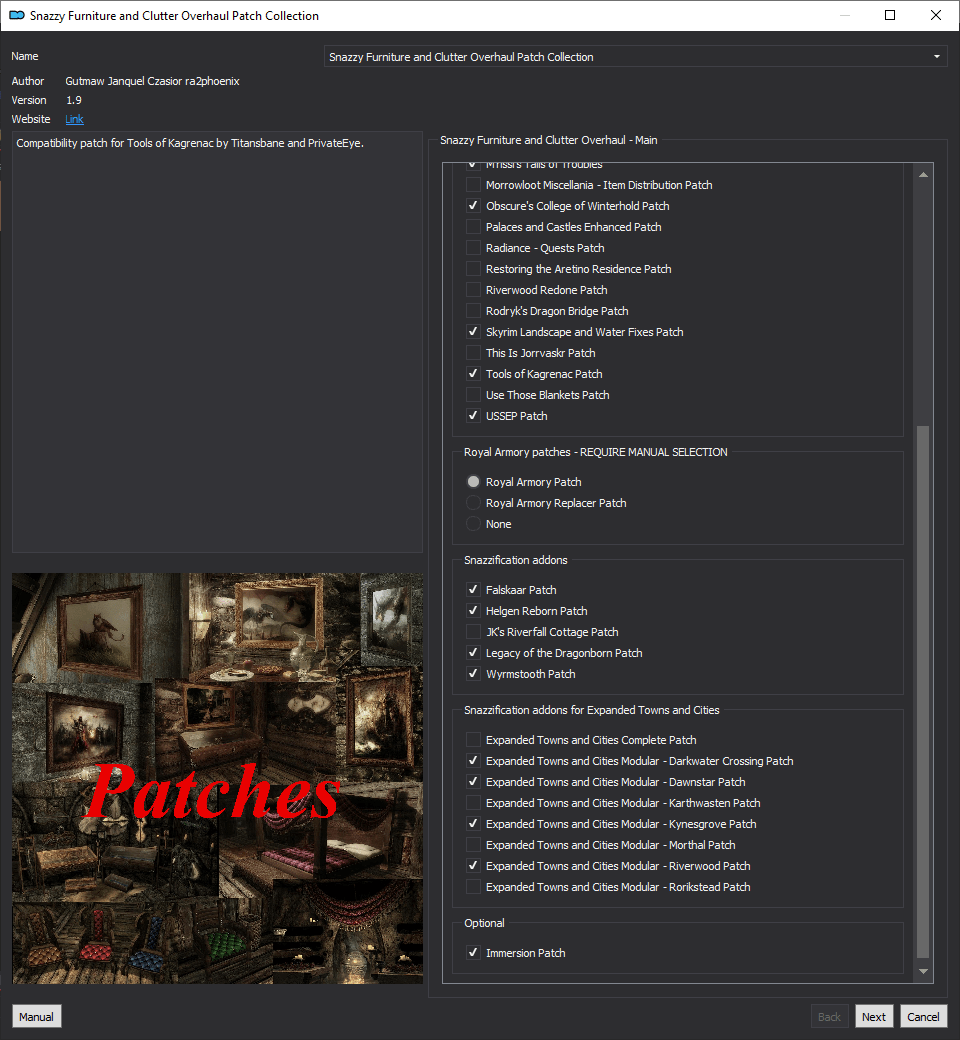Click the Mod Organizer icon in title bar
Image resolution: width=960 pixels, height=1040 pixels.
click(x=17, y=15)
